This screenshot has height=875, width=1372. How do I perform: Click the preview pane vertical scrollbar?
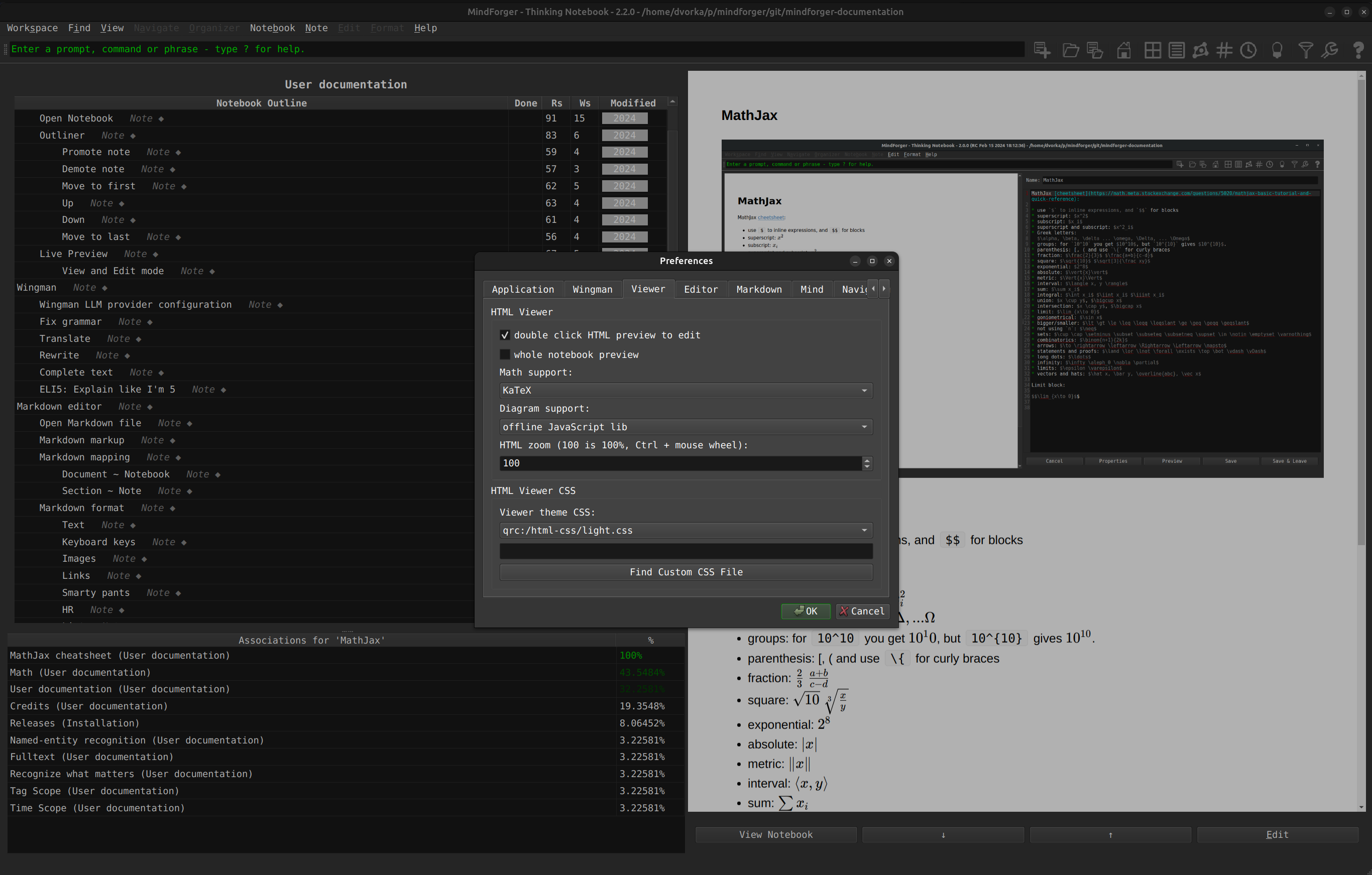pyautogui.click(x=1361, y=312)
